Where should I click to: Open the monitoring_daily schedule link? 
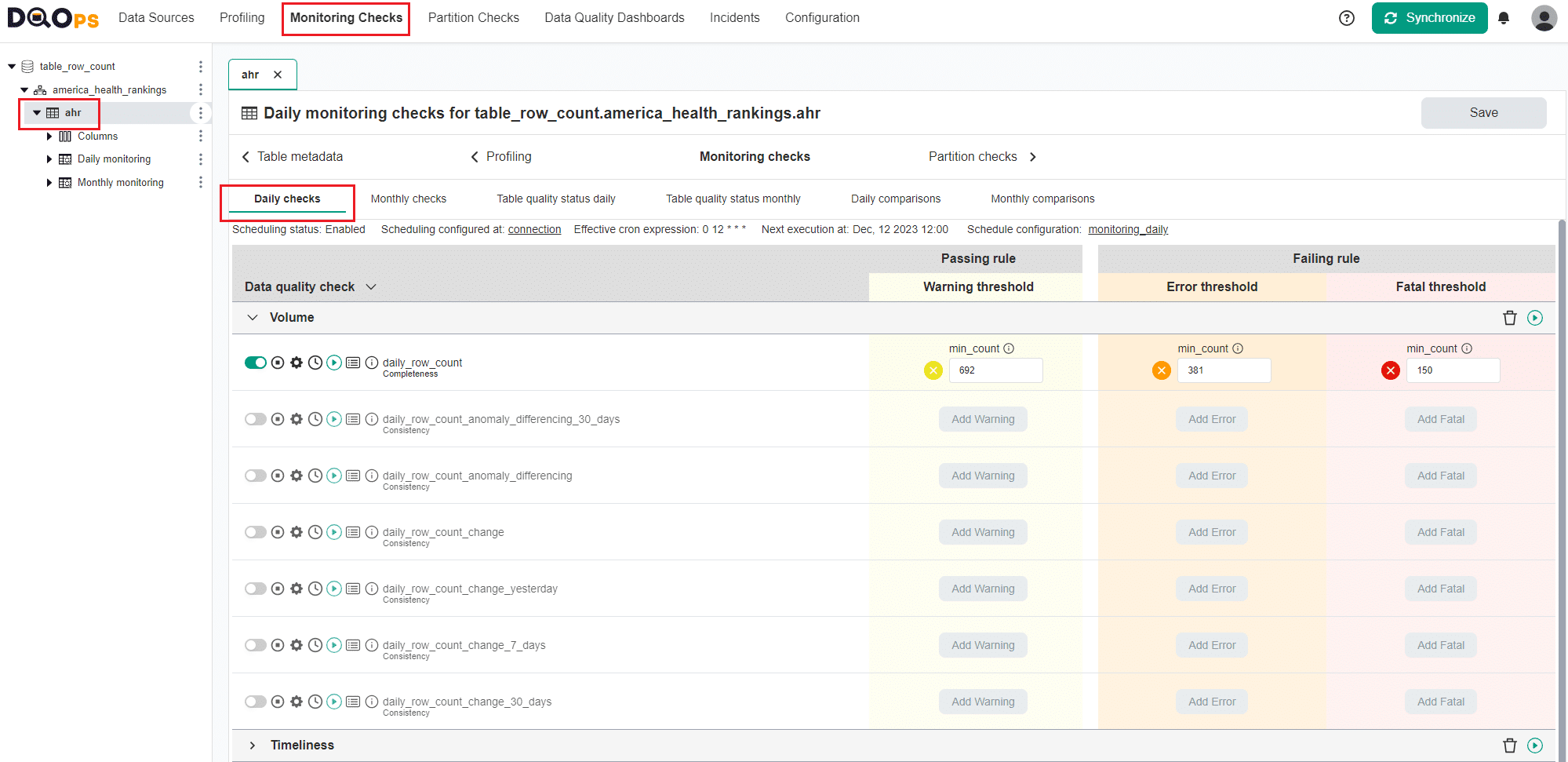1127,230
